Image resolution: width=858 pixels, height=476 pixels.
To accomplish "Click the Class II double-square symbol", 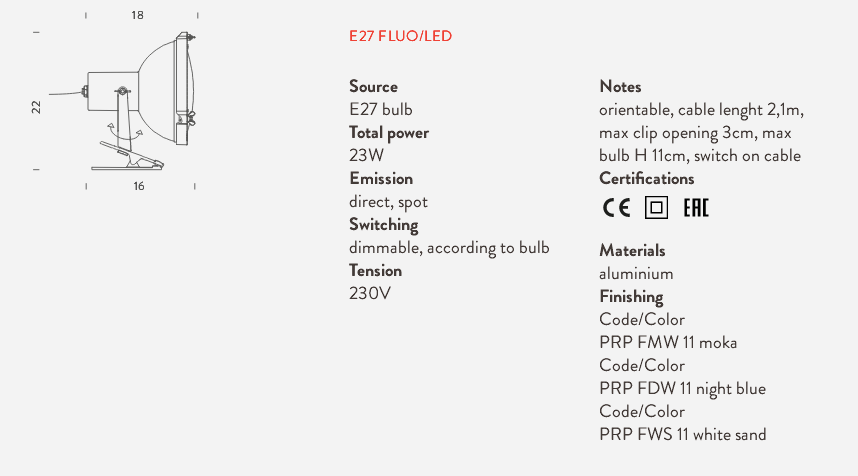I will [656, 208].
